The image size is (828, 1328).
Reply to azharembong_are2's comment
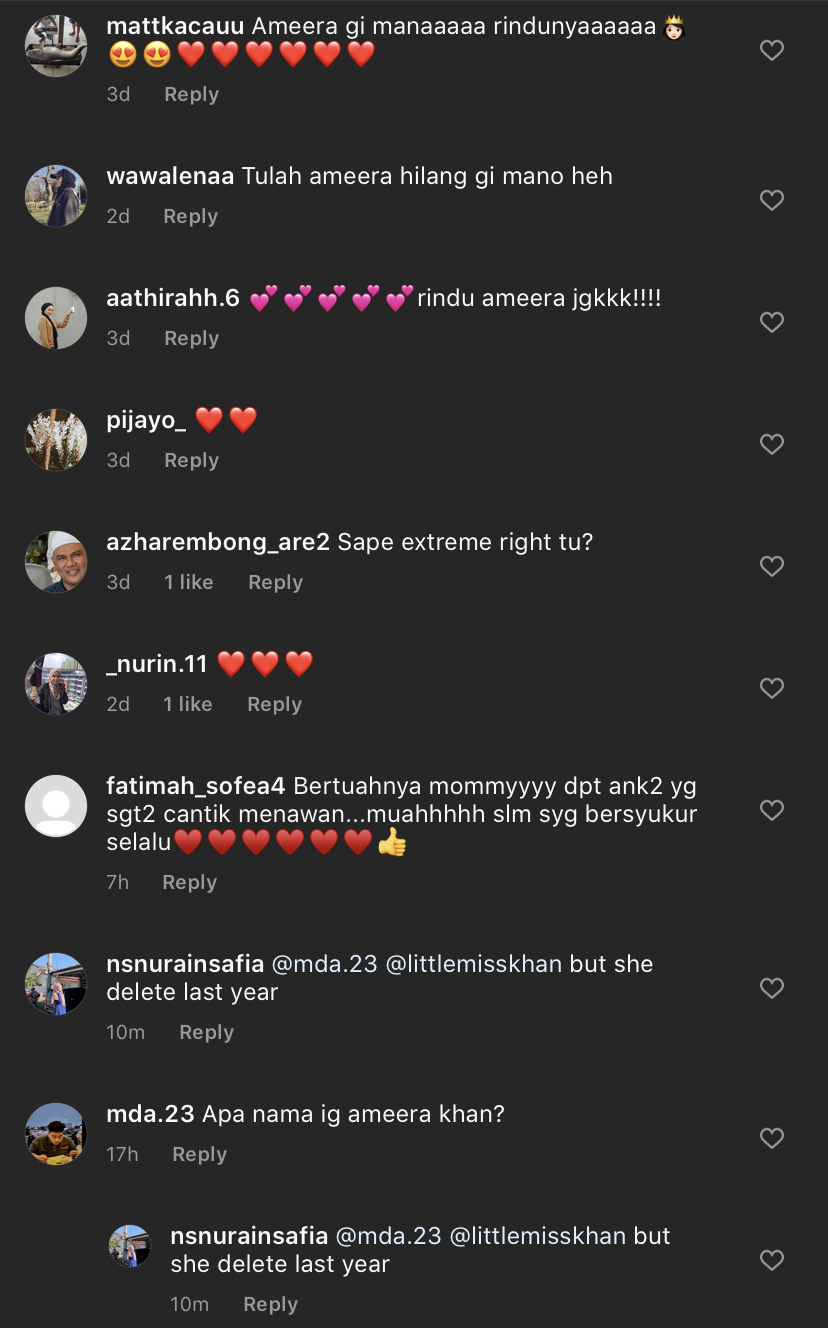(275, 583)
